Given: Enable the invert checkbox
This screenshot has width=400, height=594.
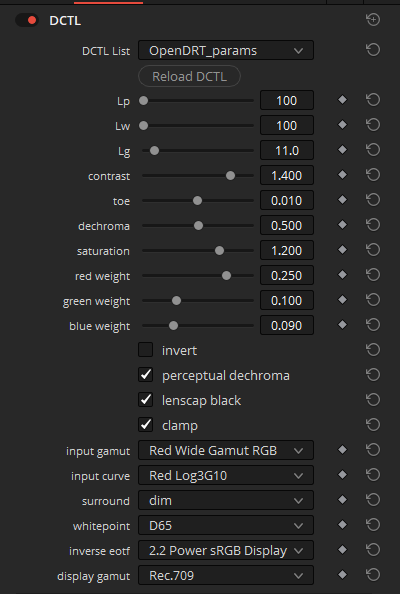Looking at the screenshot, I should [145, 350].
